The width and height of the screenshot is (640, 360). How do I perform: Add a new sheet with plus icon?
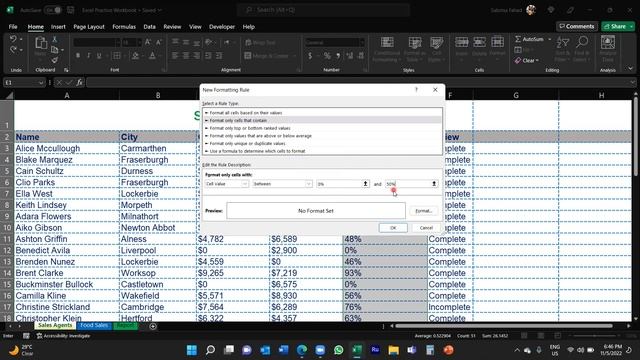[x=153, y=326]
